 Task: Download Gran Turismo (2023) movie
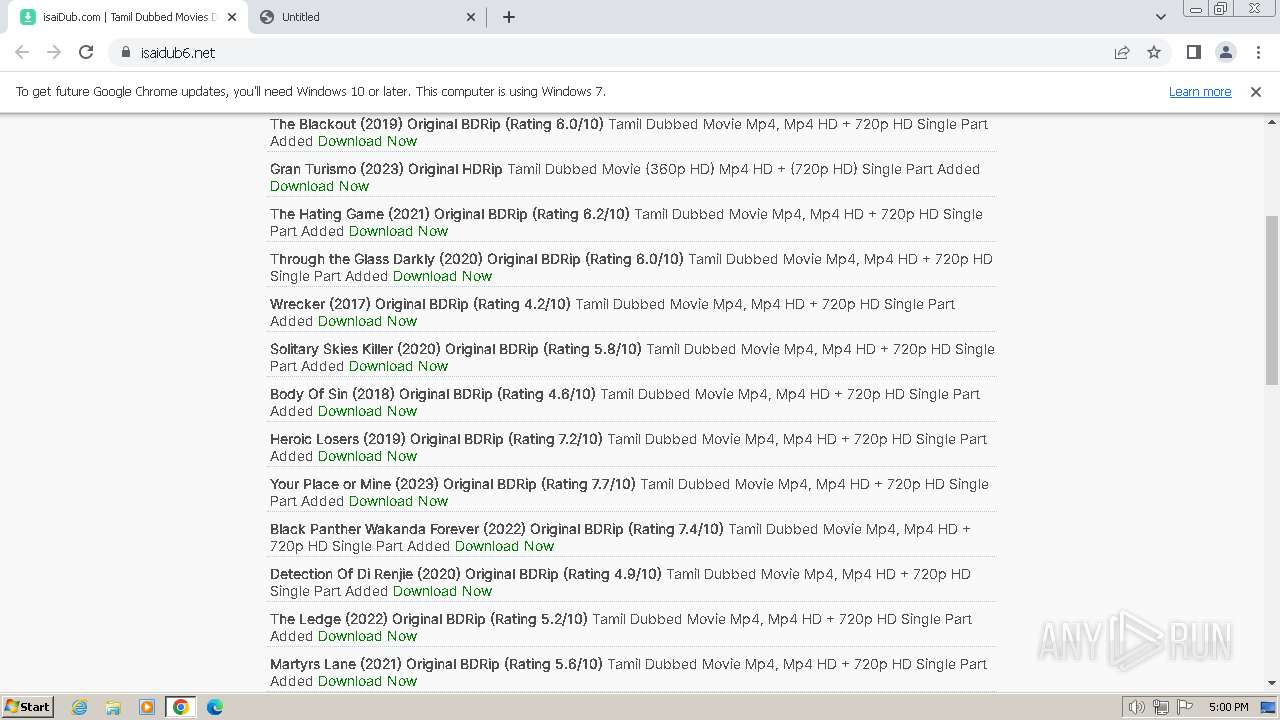(x=319, y=186)
